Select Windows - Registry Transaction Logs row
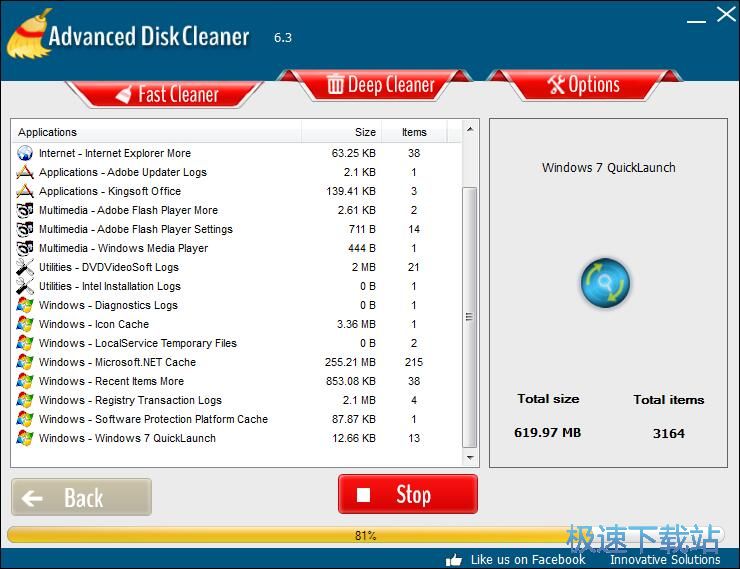The image size is (740, 569). point(236,400)
